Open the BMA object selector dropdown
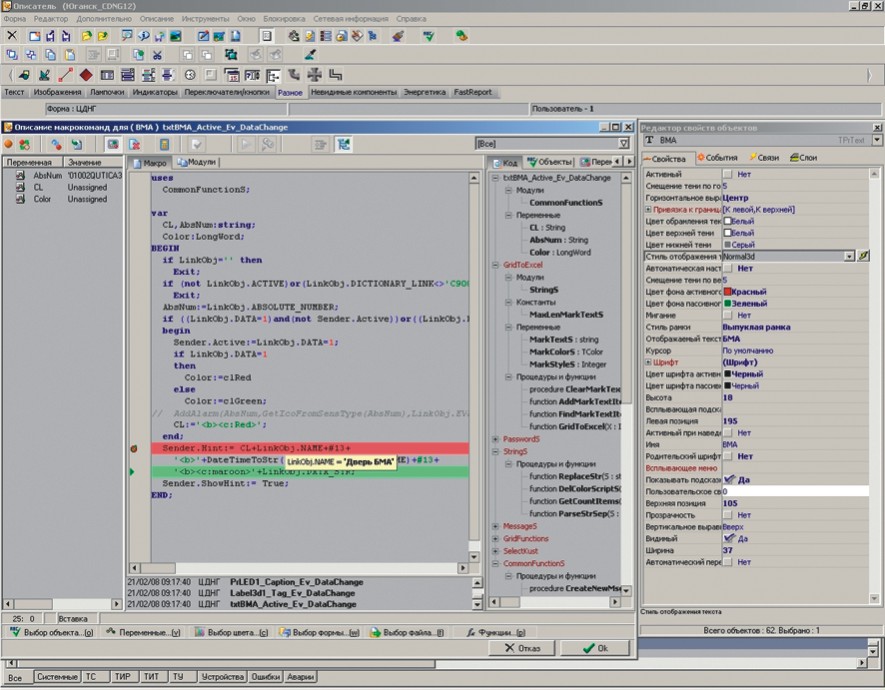 coord(877,140)
